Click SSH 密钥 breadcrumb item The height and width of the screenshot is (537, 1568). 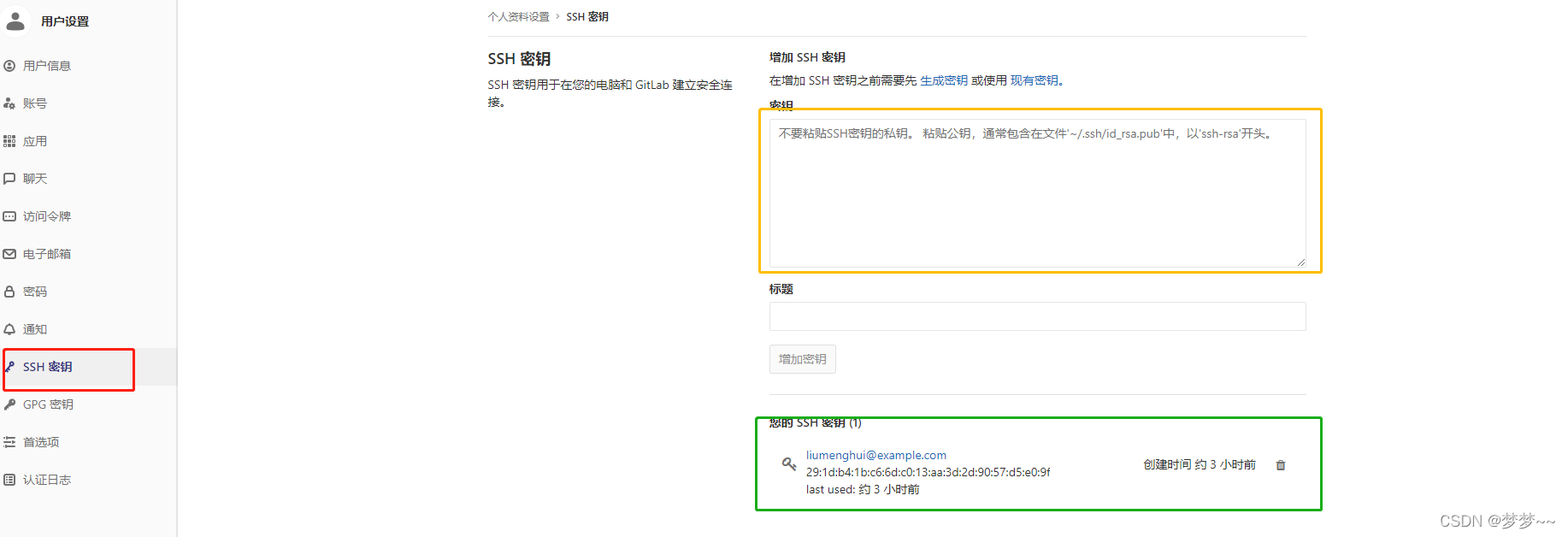587,17
